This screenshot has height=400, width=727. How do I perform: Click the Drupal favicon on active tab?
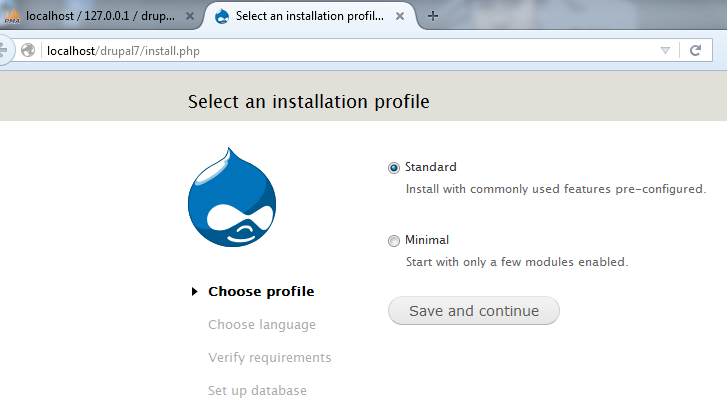pyautogui.click(x=222, y=16)
